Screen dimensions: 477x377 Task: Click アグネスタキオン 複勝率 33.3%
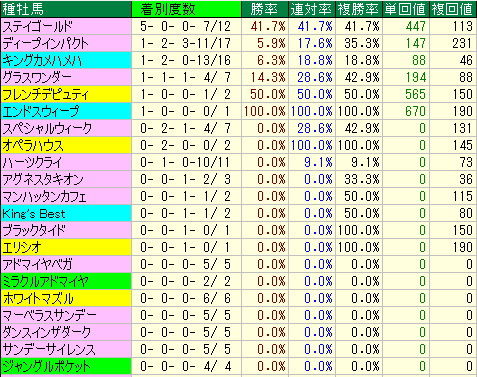tap(362, 179)
